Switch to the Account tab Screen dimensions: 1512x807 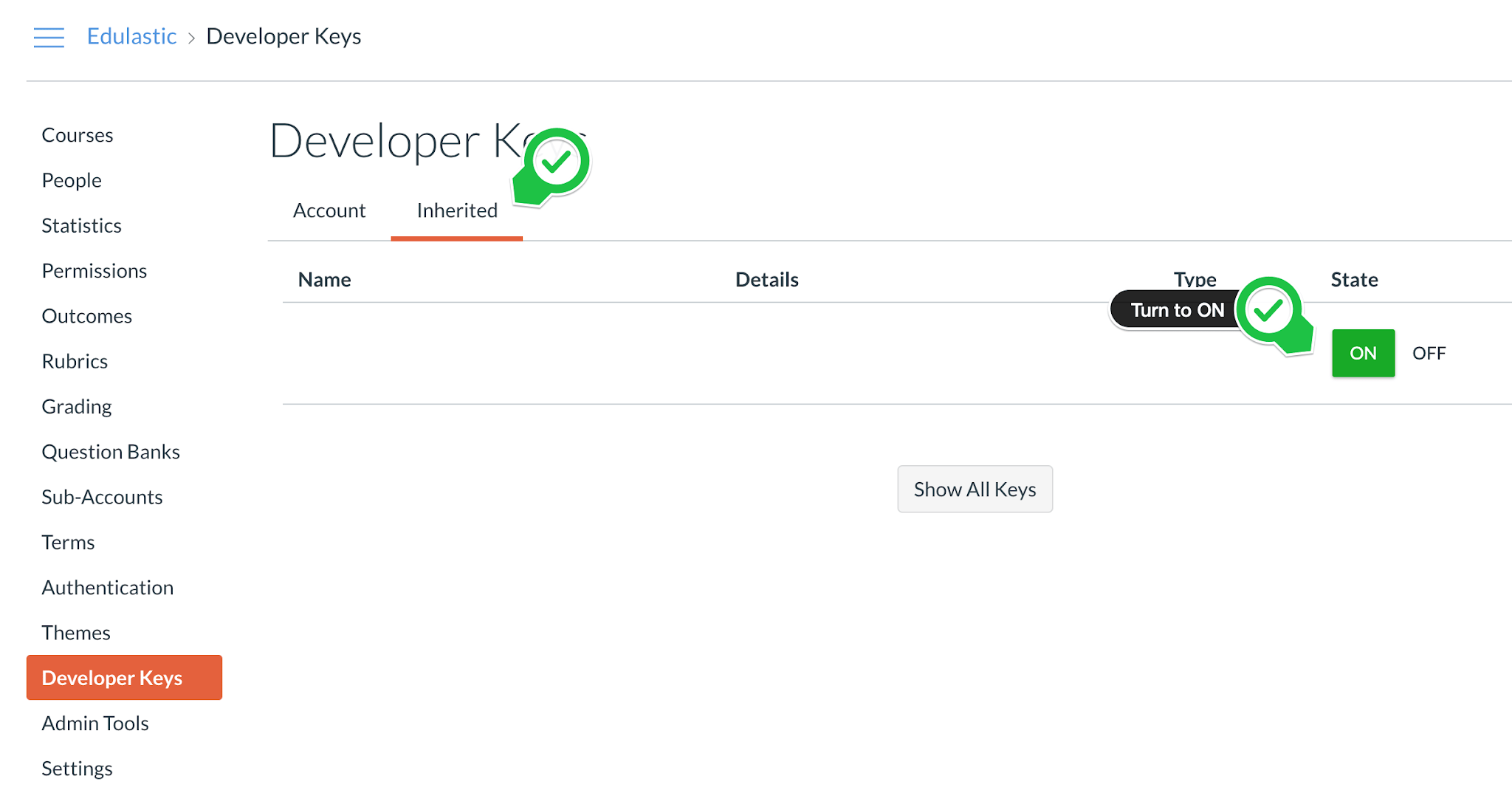tap(329, 210)
